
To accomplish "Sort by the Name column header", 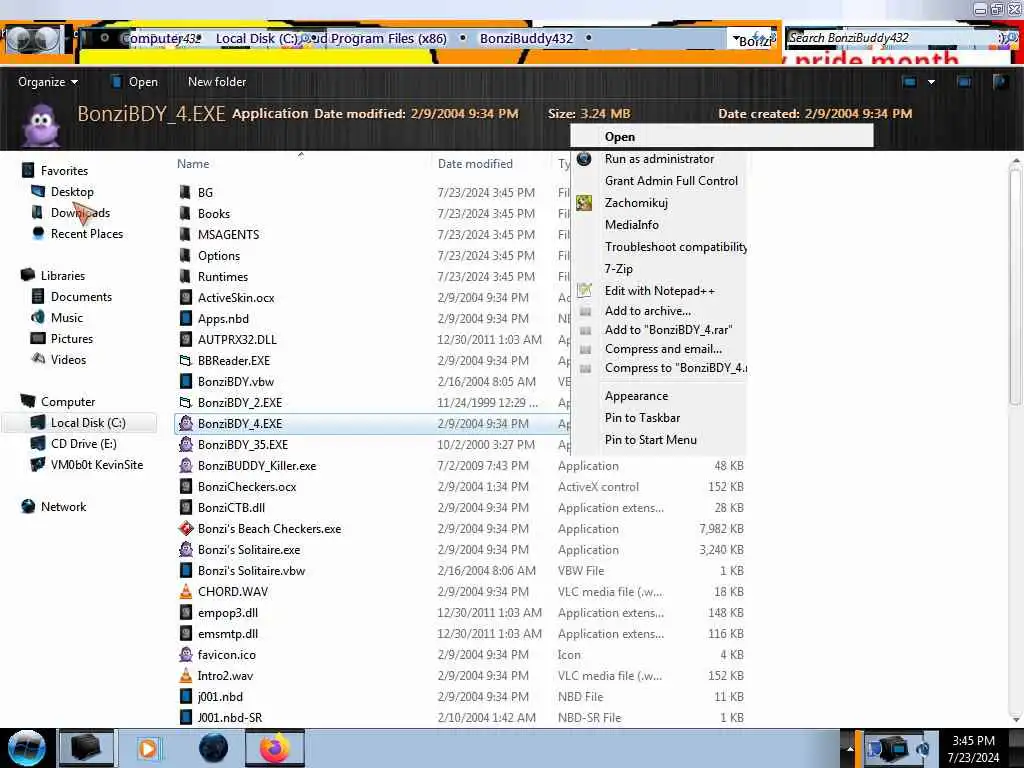I will [x=193, y=164].
